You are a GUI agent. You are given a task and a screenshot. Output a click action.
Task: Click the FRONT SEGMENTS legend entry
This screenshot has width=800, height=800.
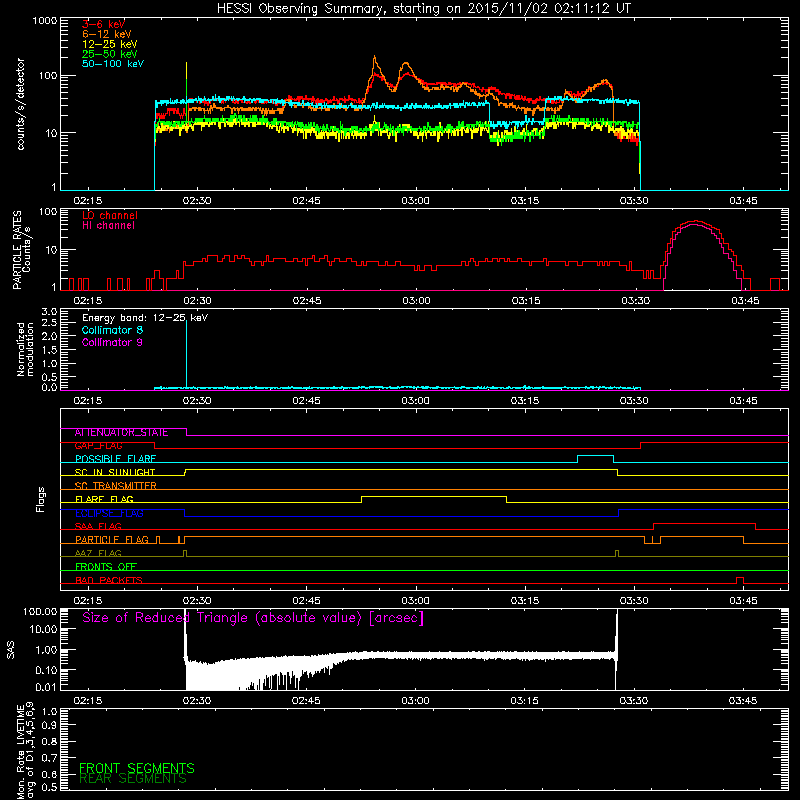pyautogui.click(x=137, y=768)
